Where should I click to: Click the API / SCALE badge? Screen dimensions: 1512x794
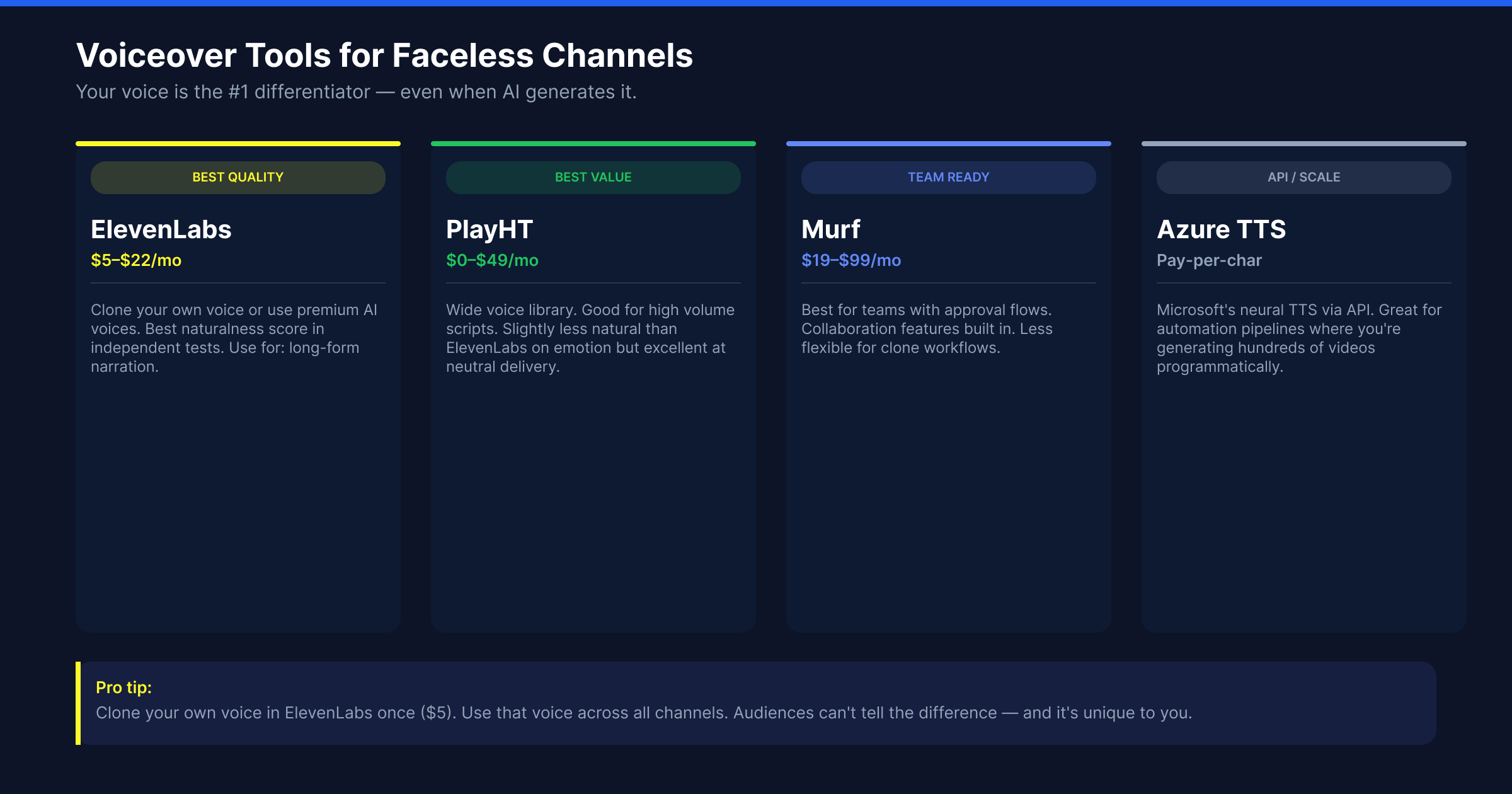(x=1304, y=178)
